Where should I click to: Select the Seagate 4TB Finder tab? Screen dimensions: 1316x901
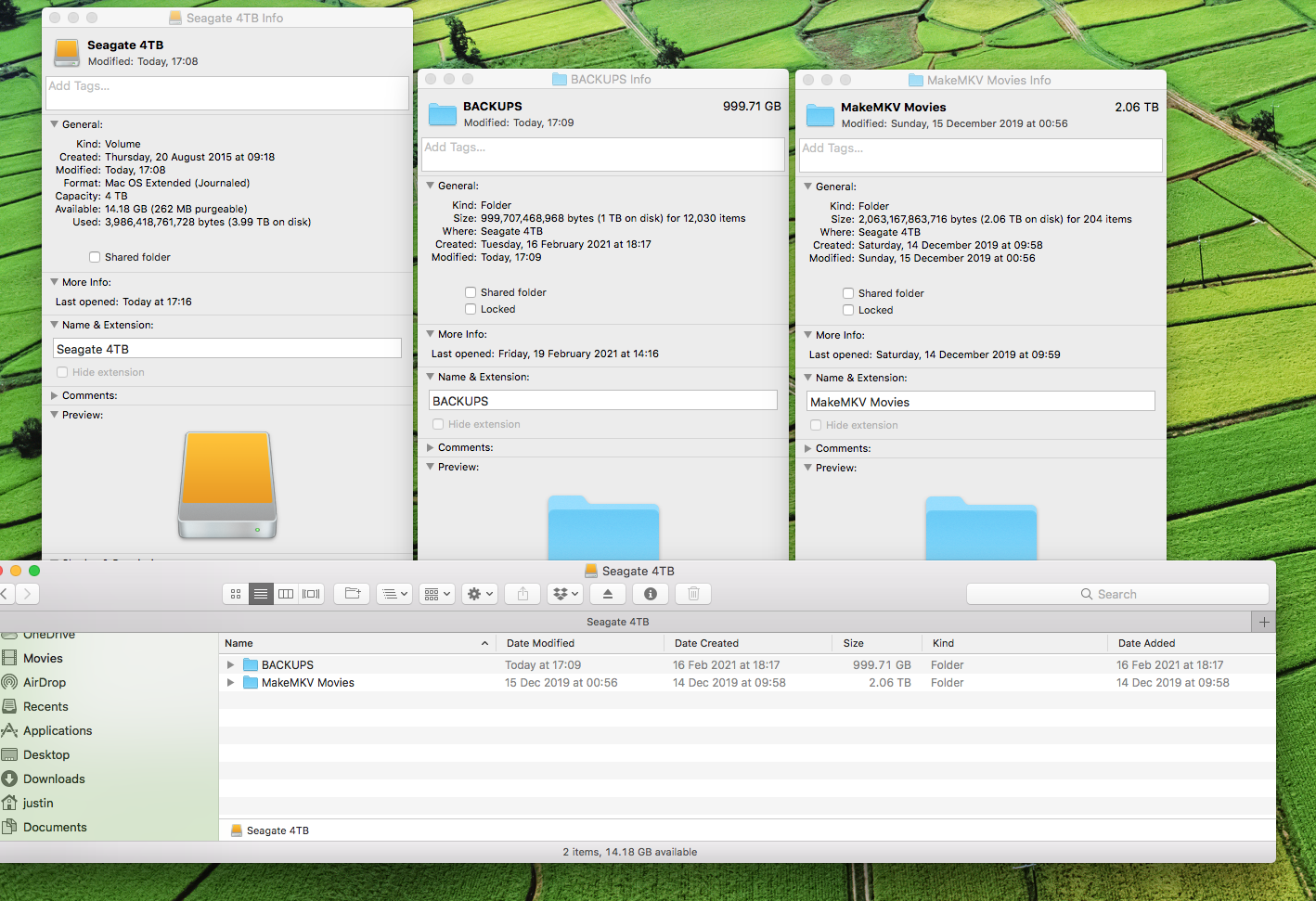pos(618,622)
